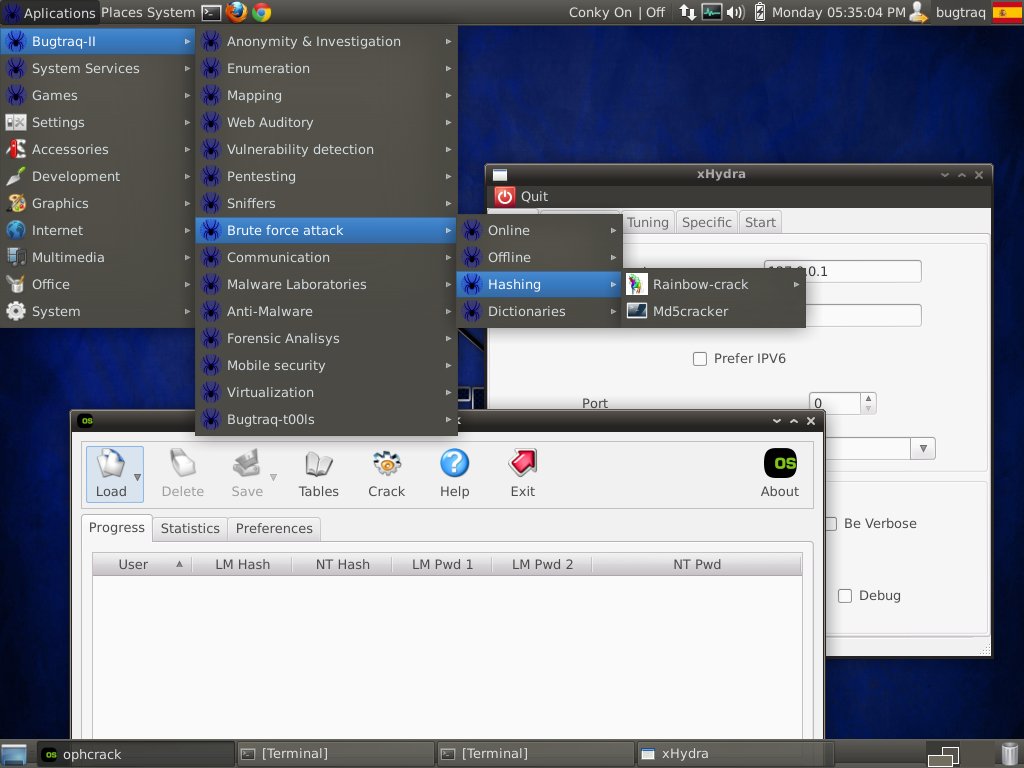Click the battery status tray icon
1024x768 pixels.
click(760, 12)
